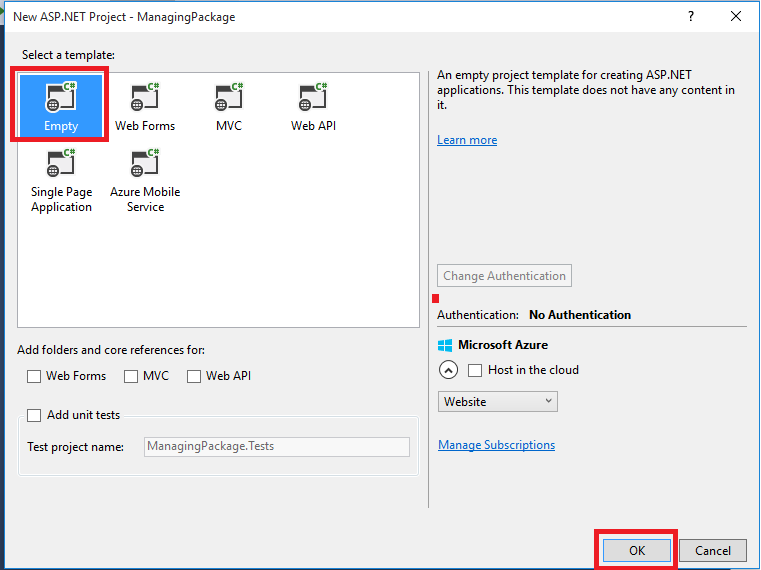The height and width of the screenshot is (570, 761).
Task: Click the Test project name field
Action: tap(277, 447)
